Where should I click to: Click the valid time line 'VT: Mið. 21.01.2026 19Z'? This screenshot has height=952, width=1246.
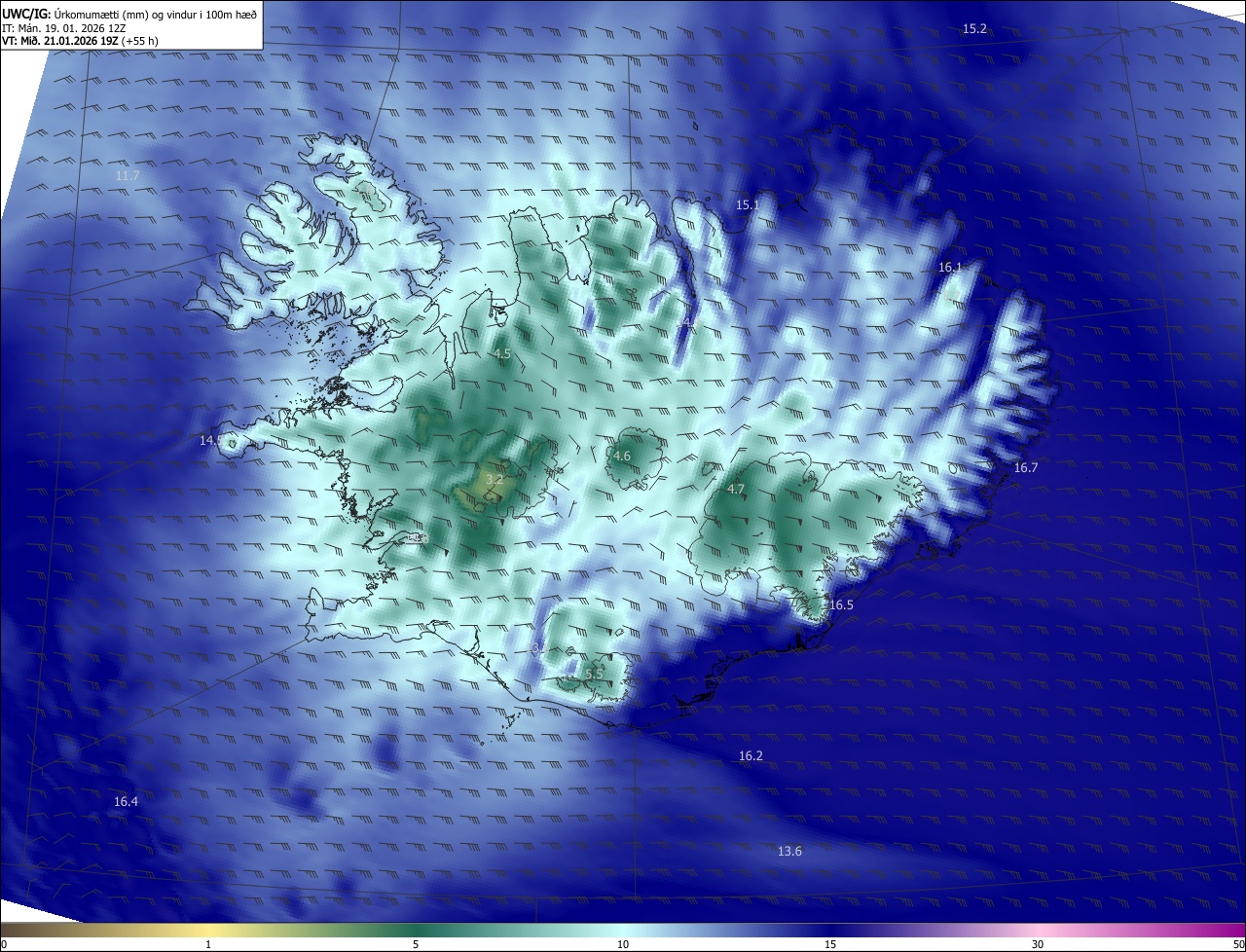click(80, 41)
